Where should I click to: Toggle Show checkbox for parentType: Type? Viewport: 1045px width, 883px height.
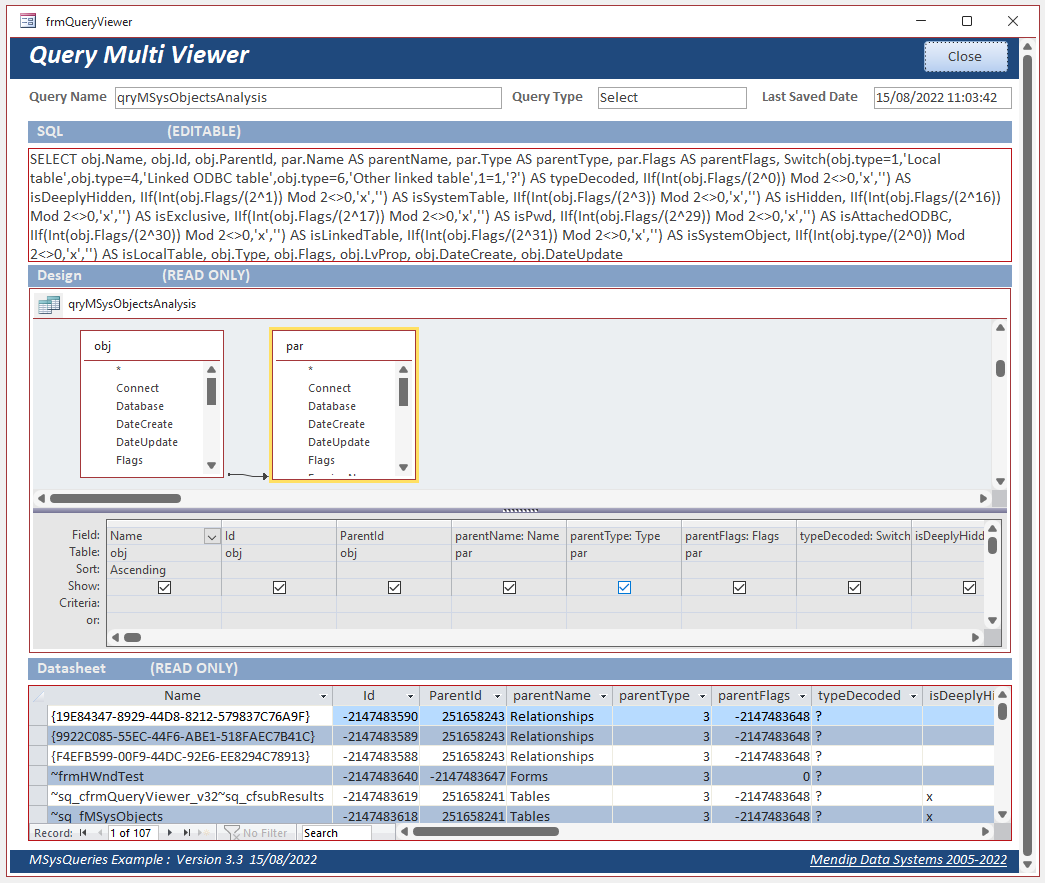click(x=624, y=588)
